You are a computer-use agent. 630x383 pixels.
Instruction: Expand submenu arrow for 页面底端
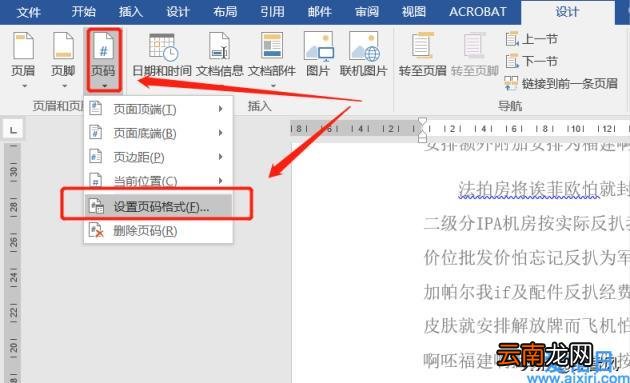(x=221, y=133)
